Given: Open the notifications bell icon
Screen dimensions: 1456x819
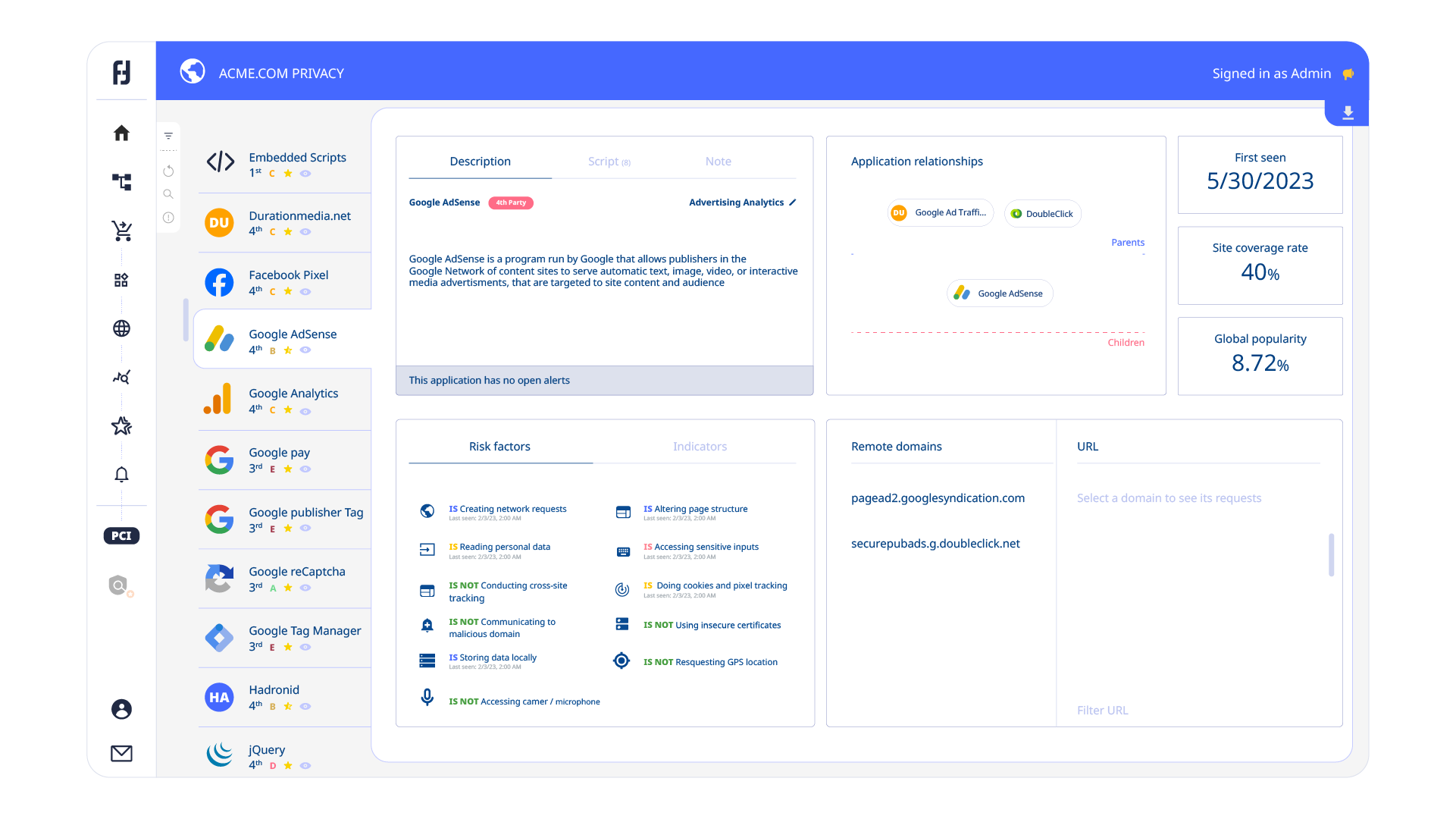Looking at the screenshot, I should point(121,475).
